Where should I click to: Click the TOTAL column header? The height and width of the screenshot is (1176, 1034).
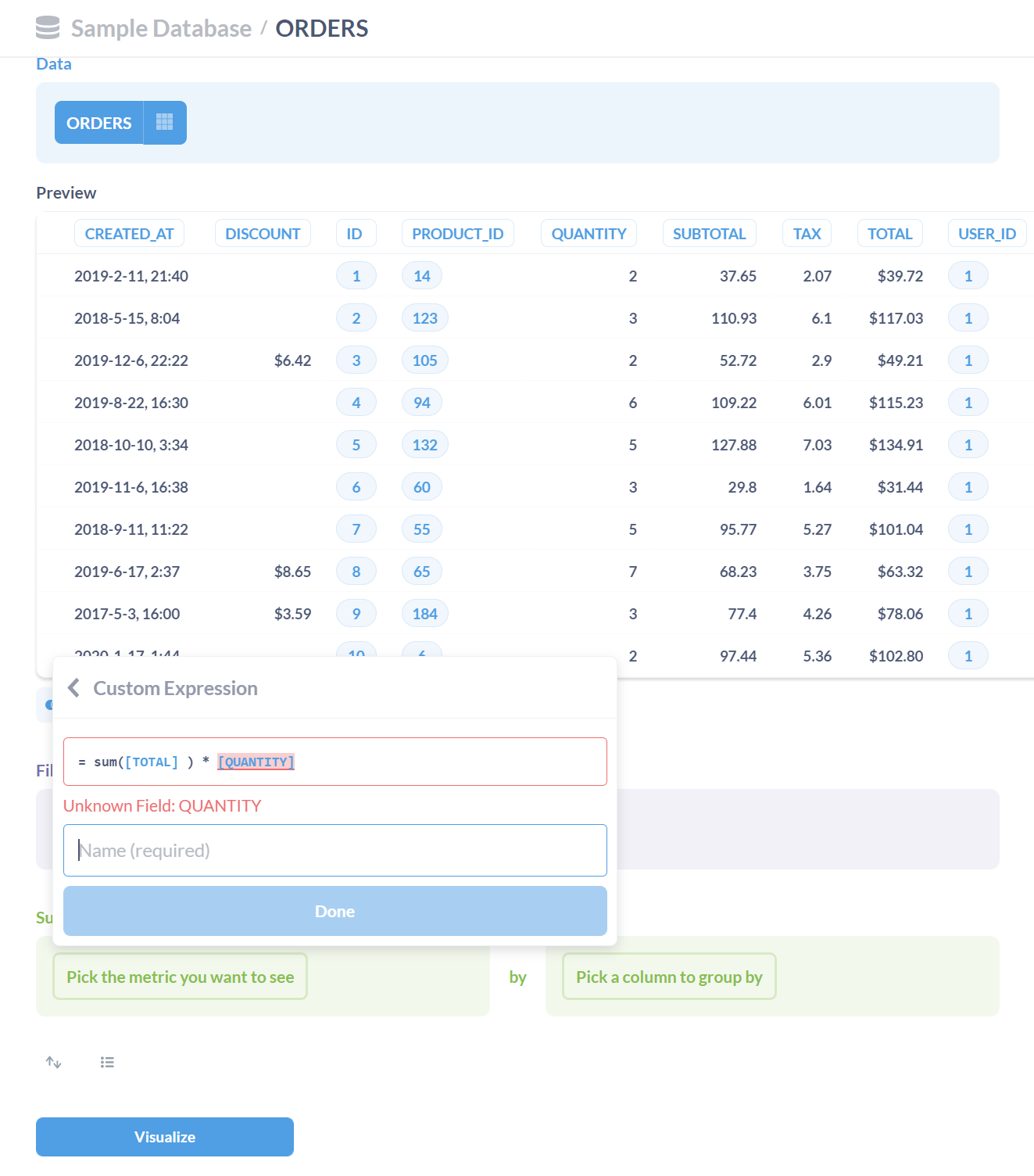coord(890,234)
